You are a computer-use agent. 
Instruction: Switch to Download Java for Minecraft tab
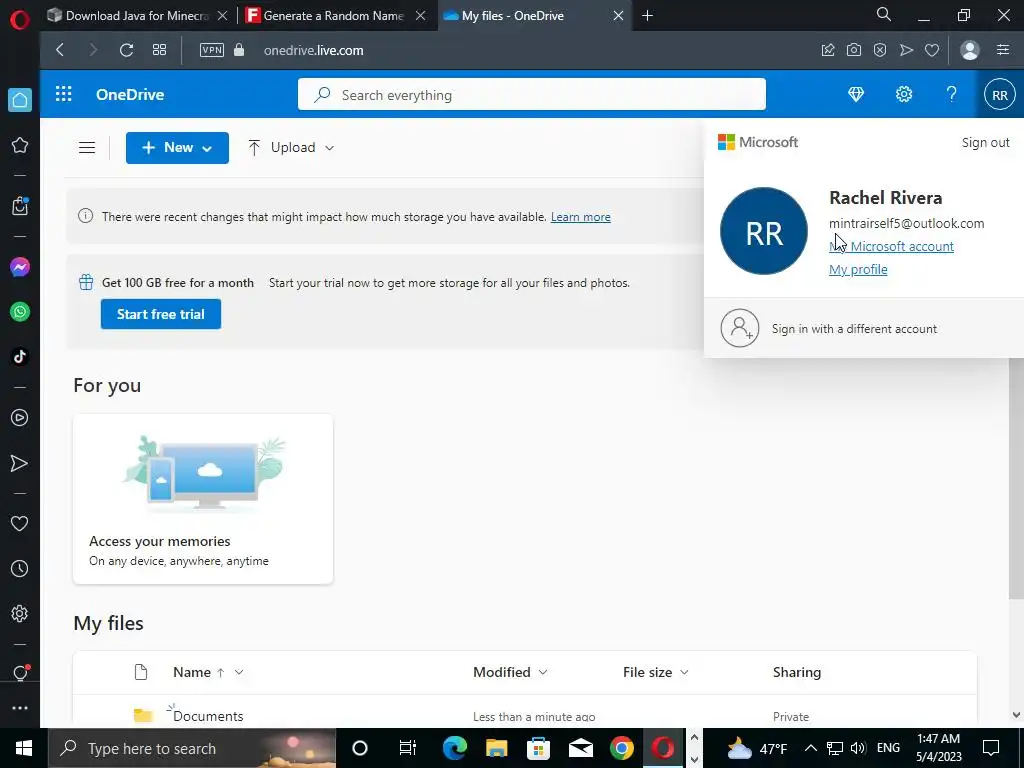(x=136, y=16)
